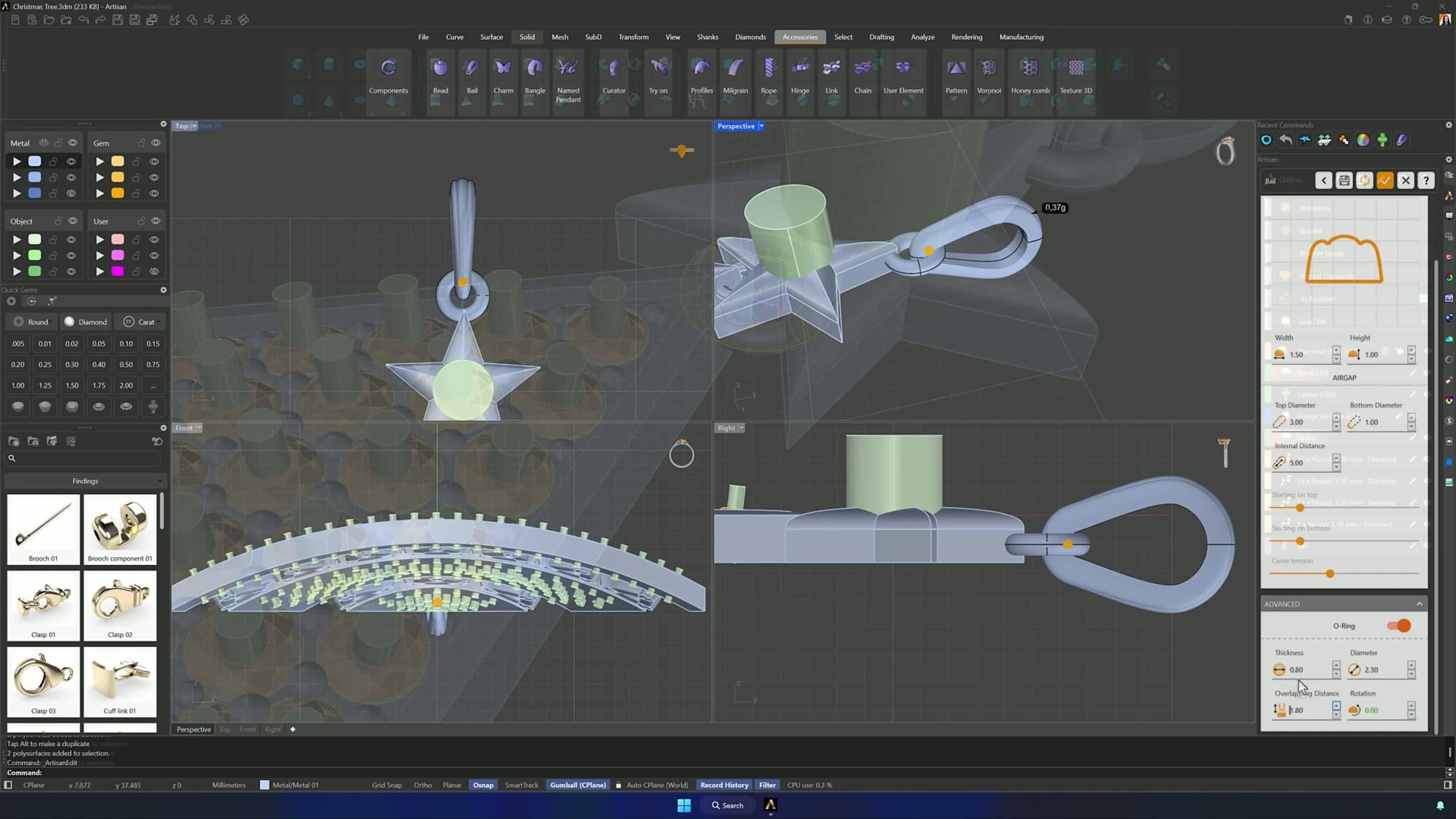The height and width of the screenshot is (819, 1456).
Task: Click the Filter button in status bar
Action: (x=767, y=785)
